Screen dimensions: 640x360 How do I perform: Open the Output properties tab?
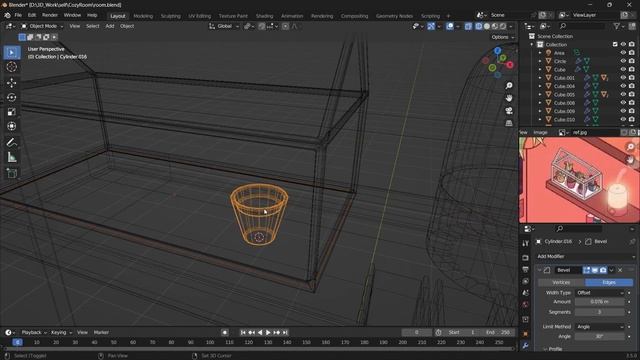pos(525,269)
